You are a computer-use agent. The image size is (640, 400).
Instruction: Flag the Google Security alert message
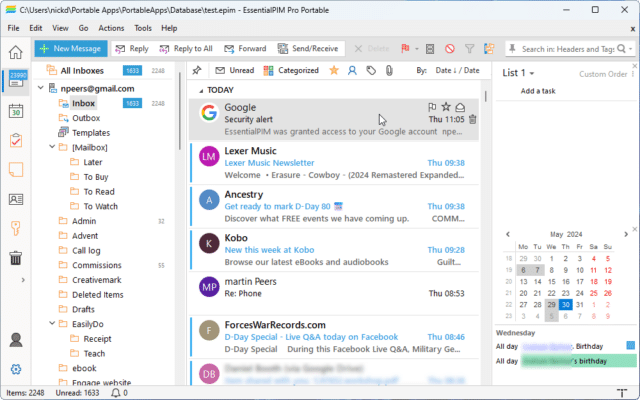pos(432,107)
